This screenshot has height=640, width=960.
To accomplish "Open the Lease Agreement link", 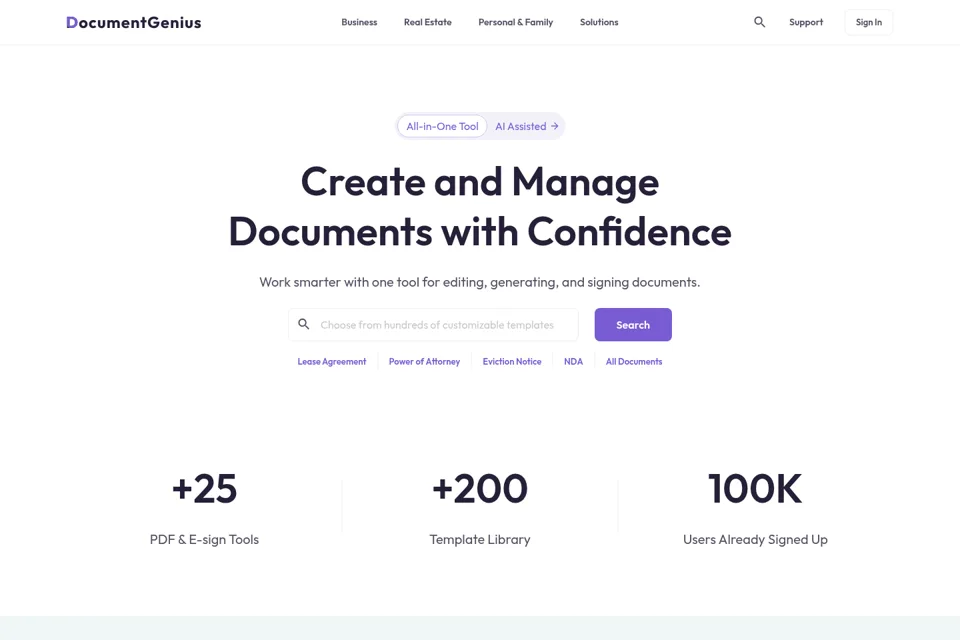I will 332,361.
